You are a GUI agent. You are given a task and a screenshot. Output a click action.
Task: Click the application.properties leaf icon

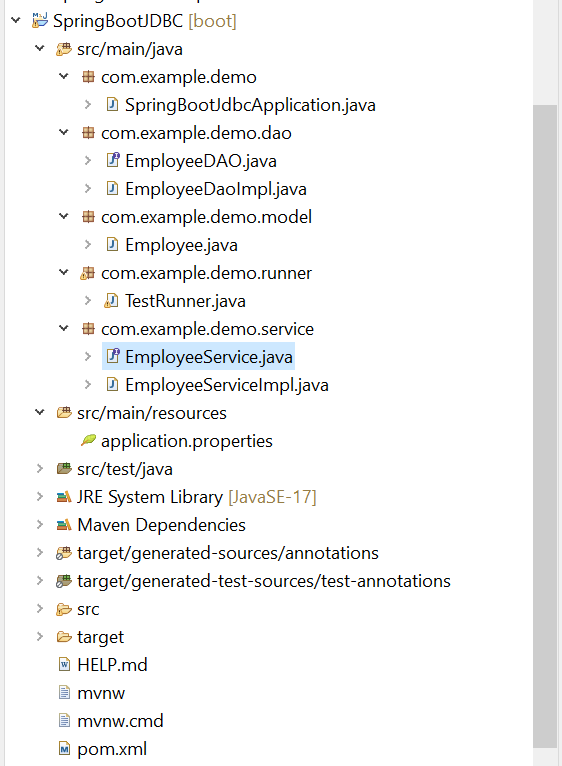tap(88, 440)
